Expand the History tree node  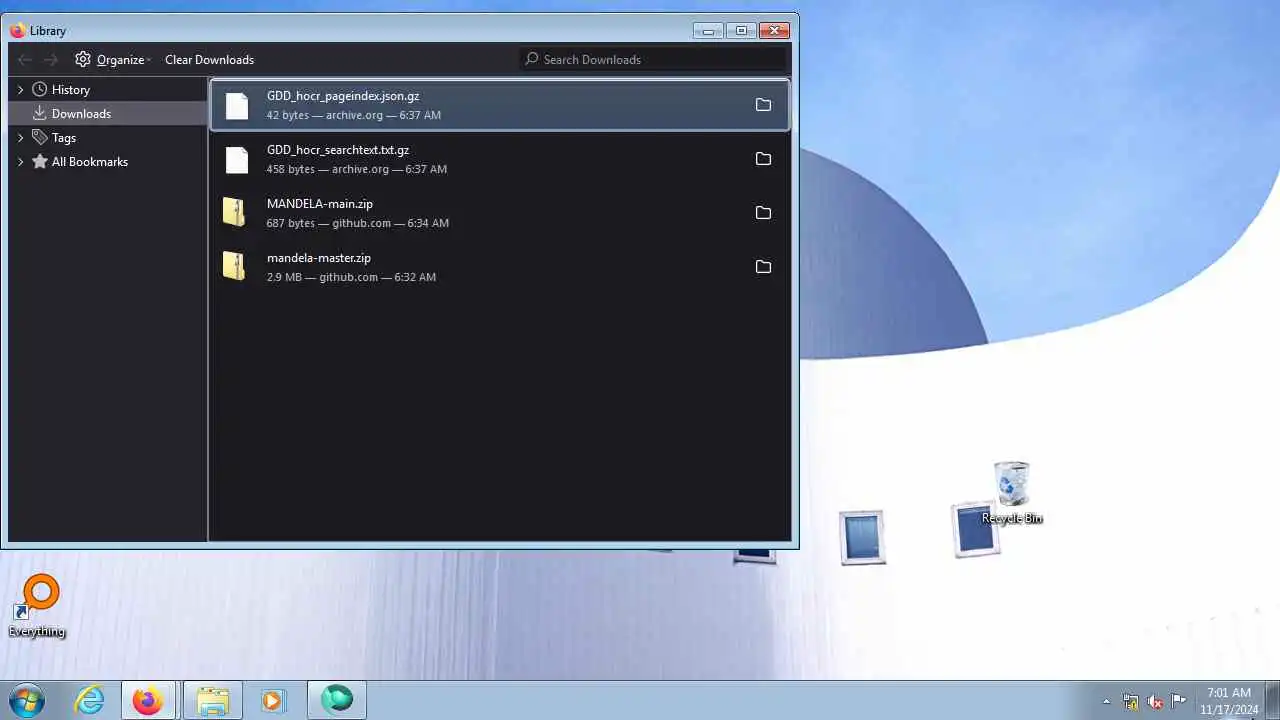[x=20, y=90]
